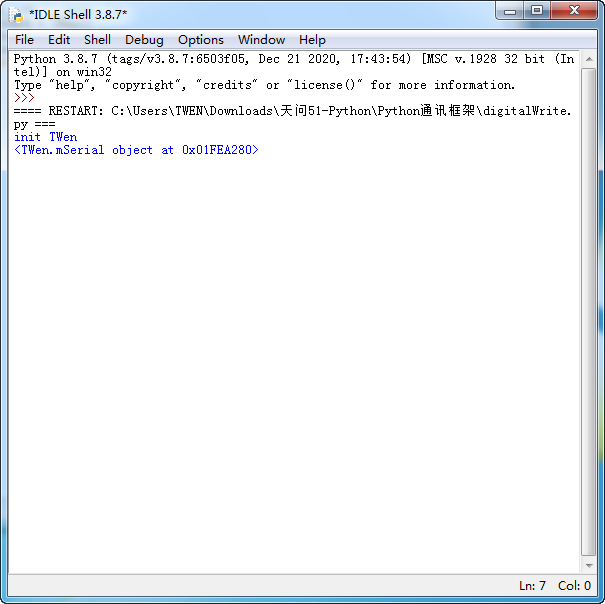The width and height of the screenshot is (605, 604).
Task: Click the '*IDLE Shell 3.8.7*' window title
Action: (x=78, y=15)
